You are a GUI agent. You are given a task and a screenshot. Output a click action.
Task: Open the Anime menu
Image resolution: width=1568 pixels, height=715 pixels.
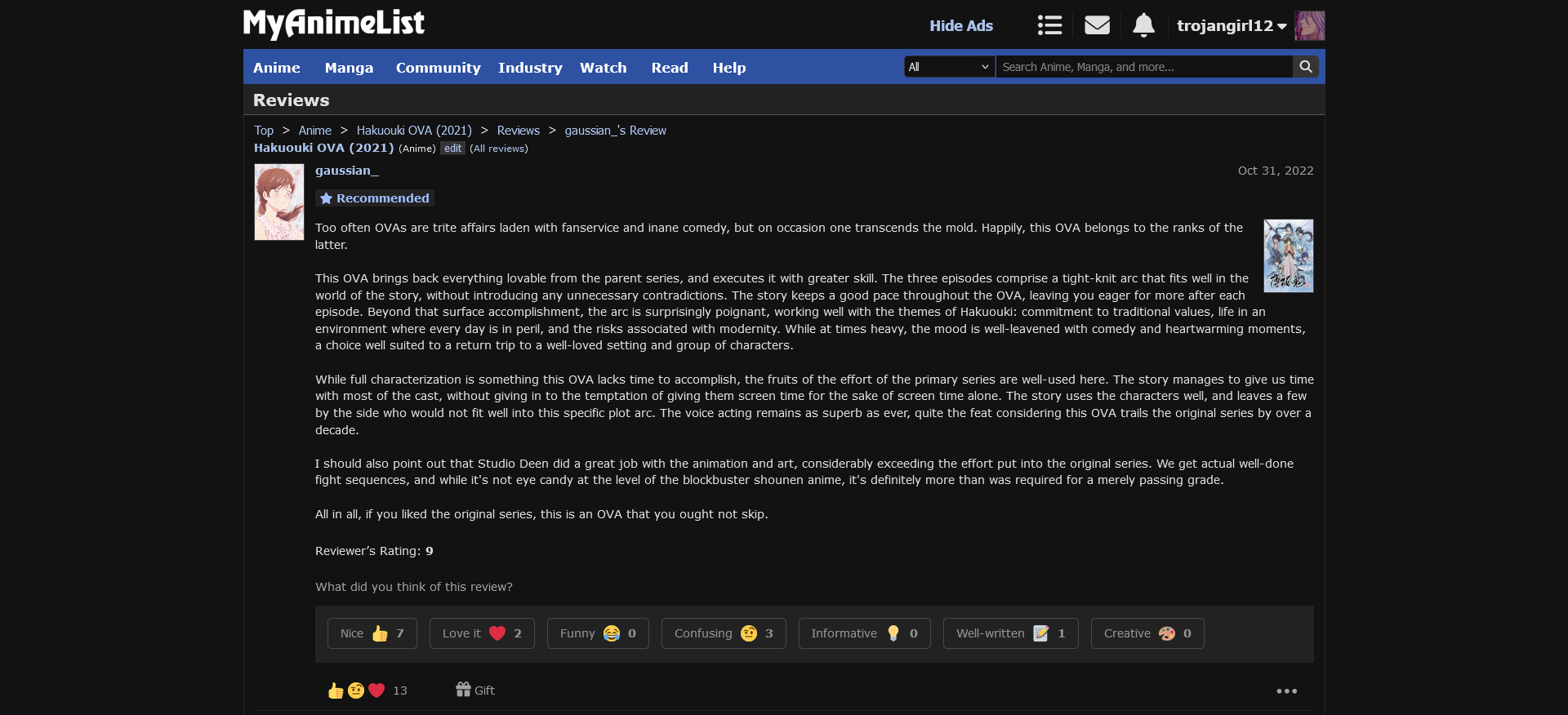pos(276,68)
